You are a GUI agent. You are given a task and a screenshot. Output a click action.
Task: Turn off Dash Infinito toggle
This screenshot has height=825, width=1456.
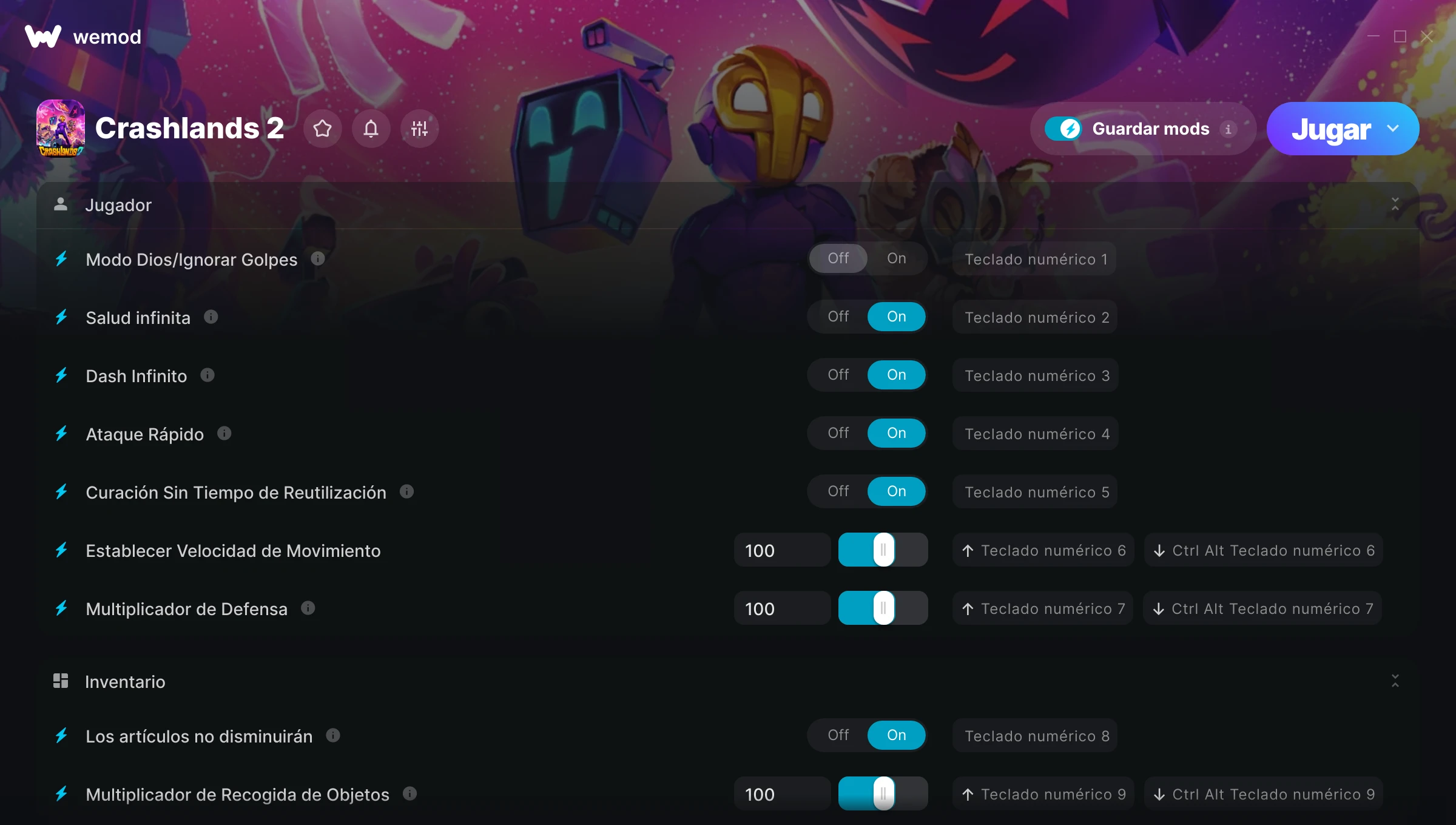(x=838, y=375)
